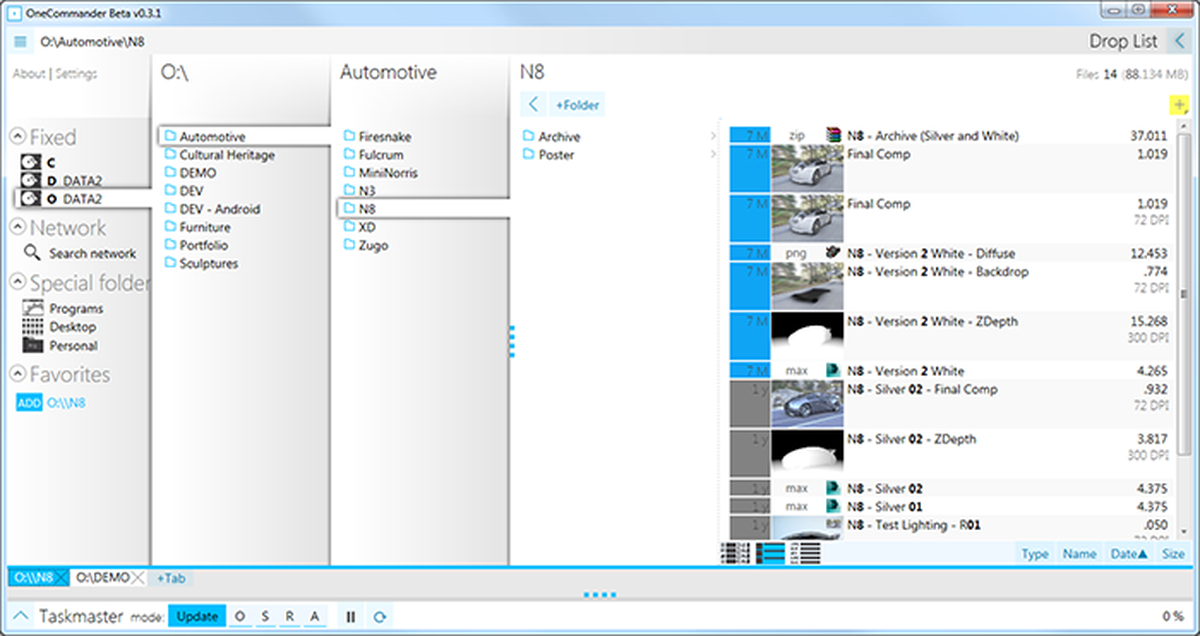Toggle Taskmaster mode O
Image resolution: width=1200 pixels, height=636 pixels.
click(x=240, y=617)
